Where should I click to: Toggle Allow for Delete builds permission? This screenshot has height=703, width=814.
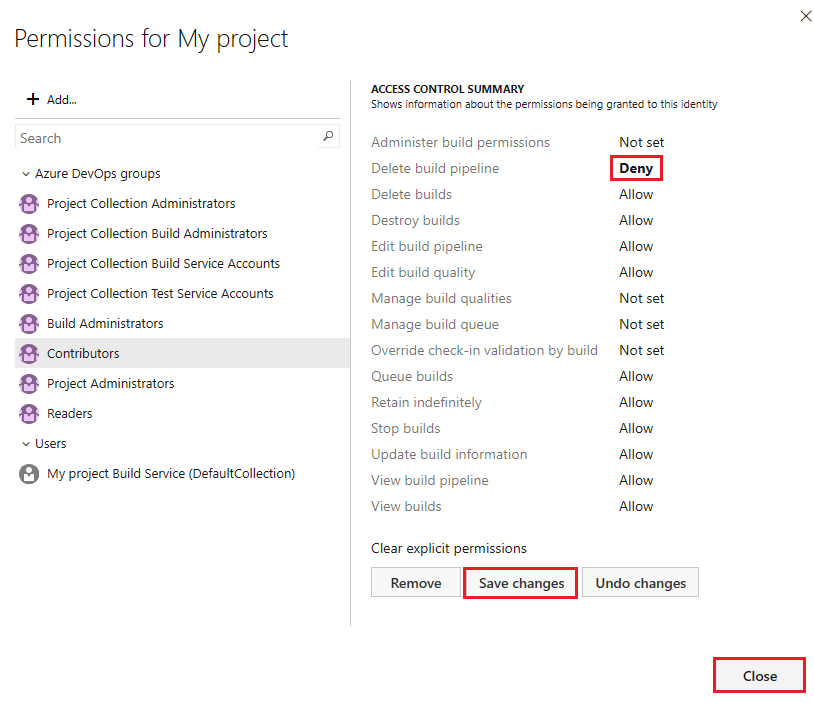(636, 194)
